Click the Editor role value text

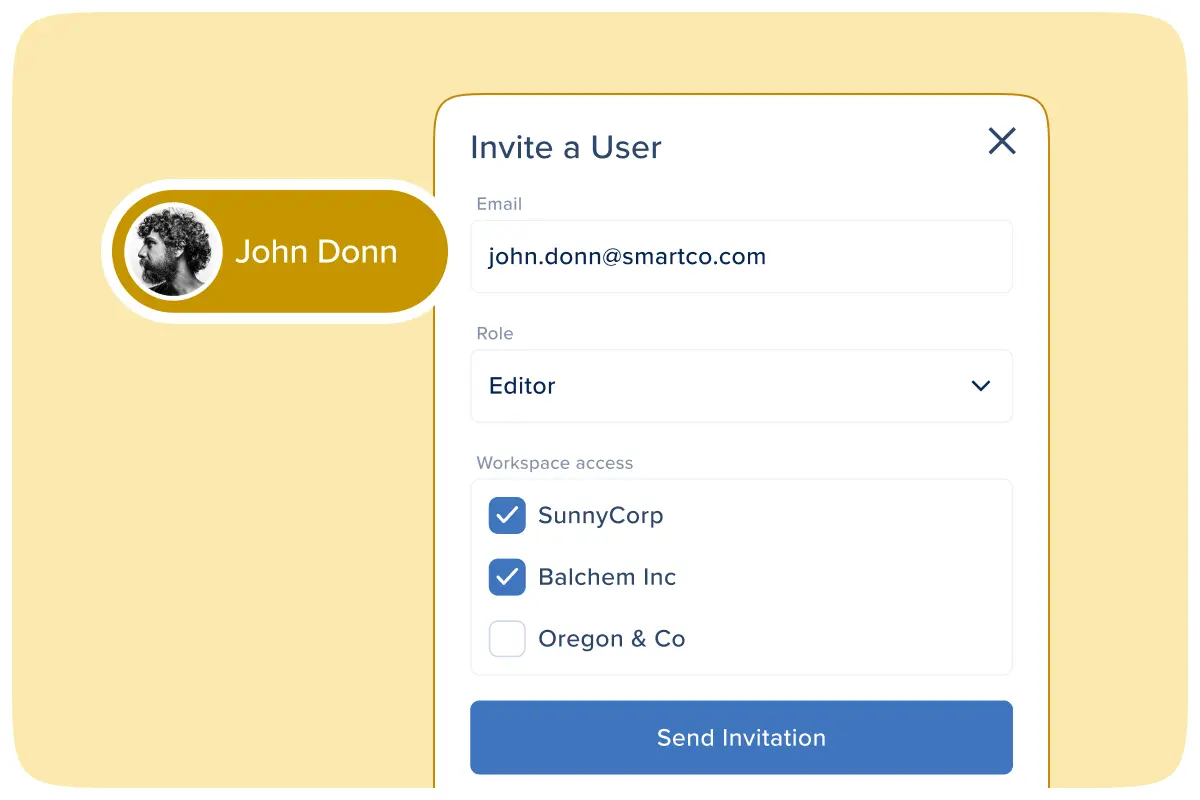522,386
